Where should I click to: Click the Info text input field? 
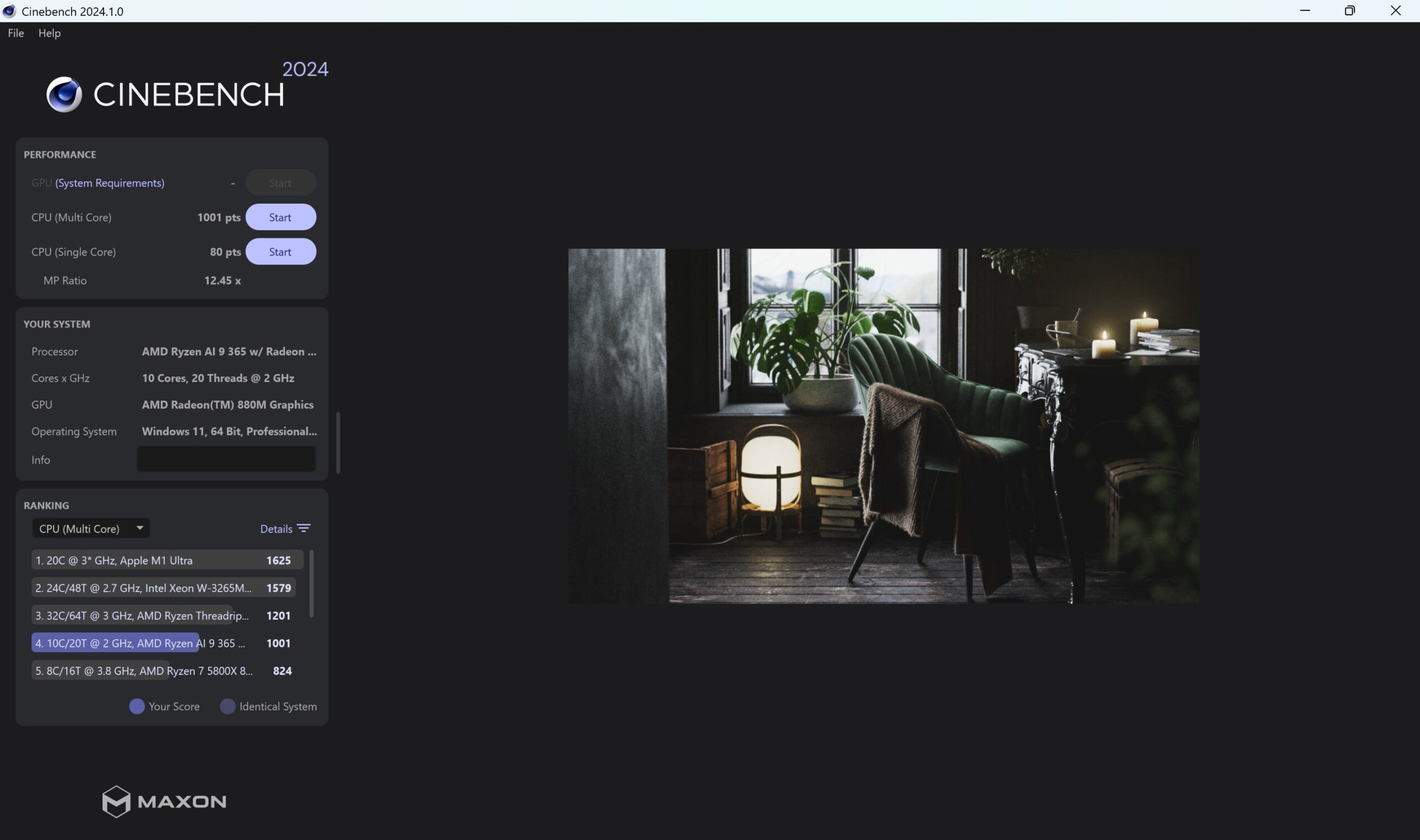click(226, 459)
